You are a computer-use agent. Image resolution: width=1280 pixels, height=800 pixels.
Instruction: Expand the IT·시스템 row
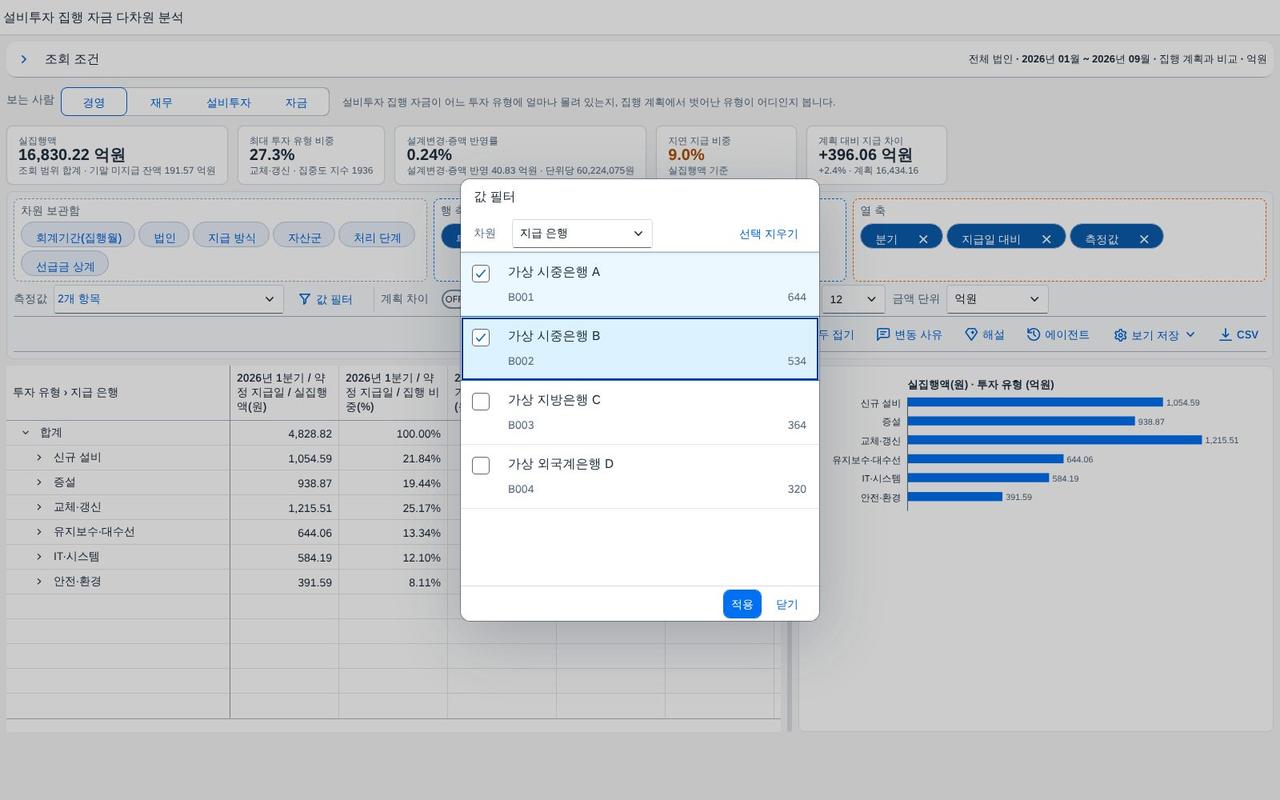39,557
